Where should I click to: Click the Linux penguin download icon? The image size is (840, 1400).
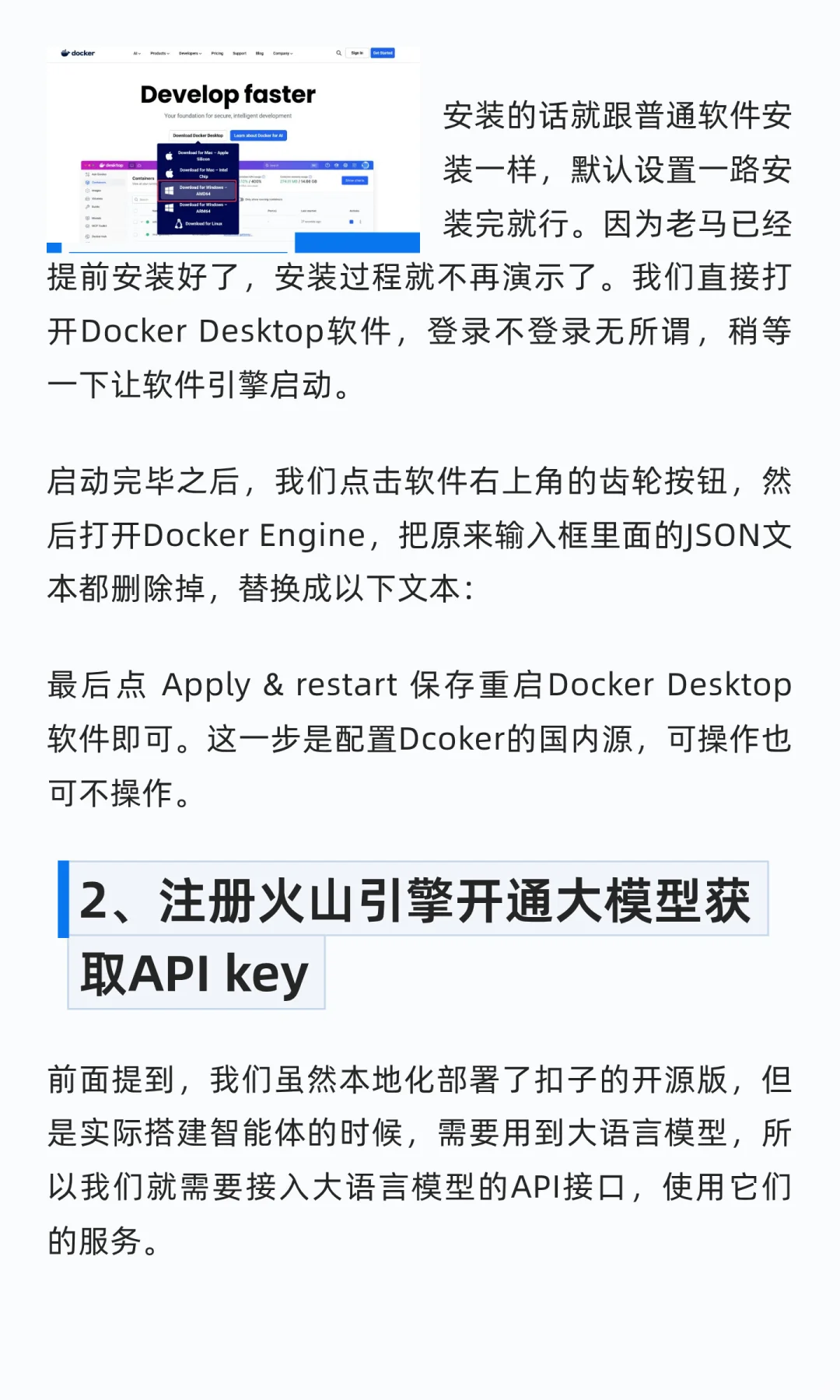click(x=178, y=223)
